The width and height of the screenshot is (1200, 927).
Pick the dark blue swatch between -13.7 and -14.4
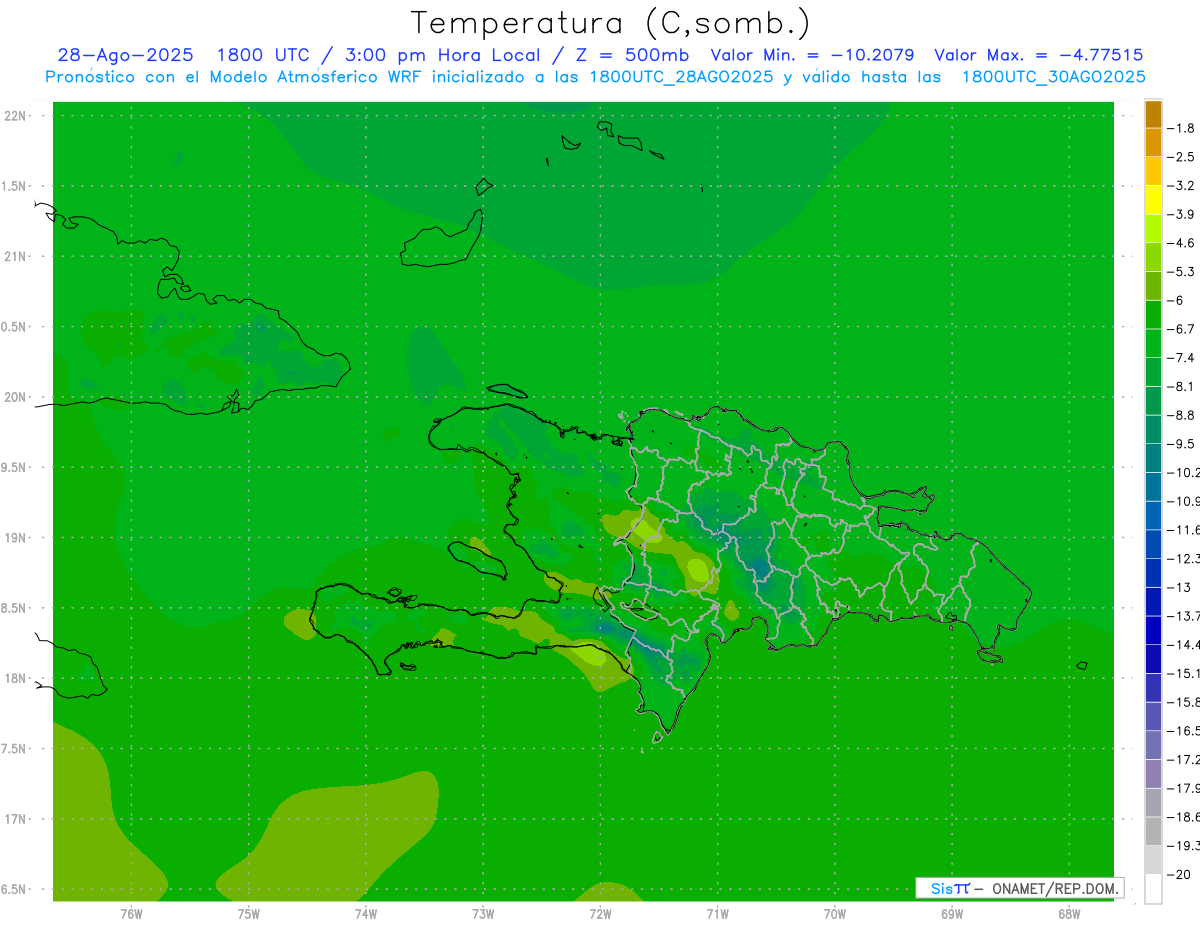coord(1154,630)
